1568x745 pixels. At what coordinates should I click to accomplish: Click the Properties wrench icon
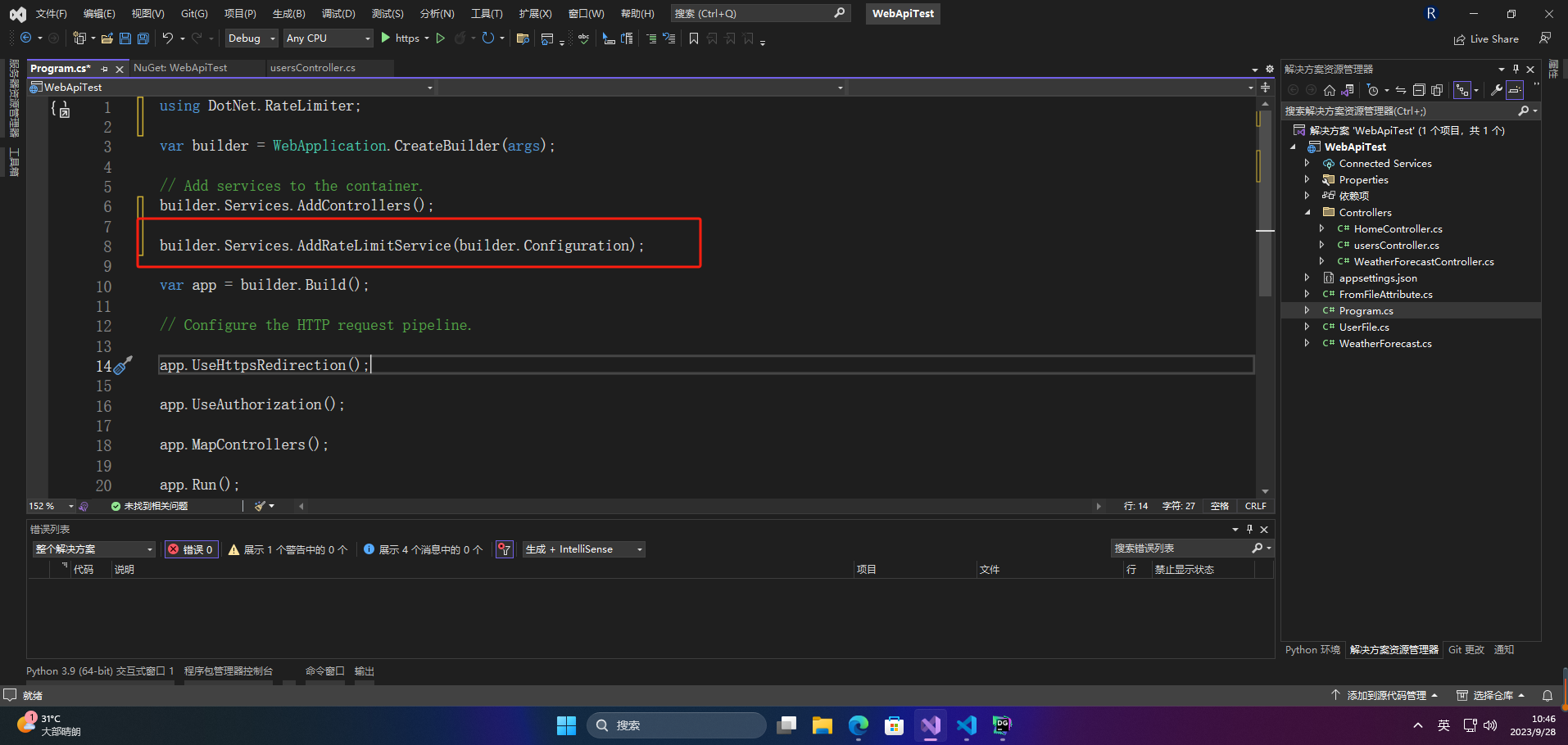pyautogui.click(x=1497, y=90)
